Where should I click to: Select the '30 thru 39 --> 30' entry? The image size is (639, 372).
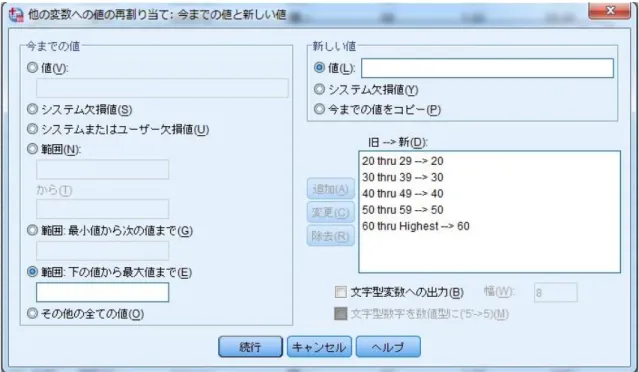(x=403, y=177)
